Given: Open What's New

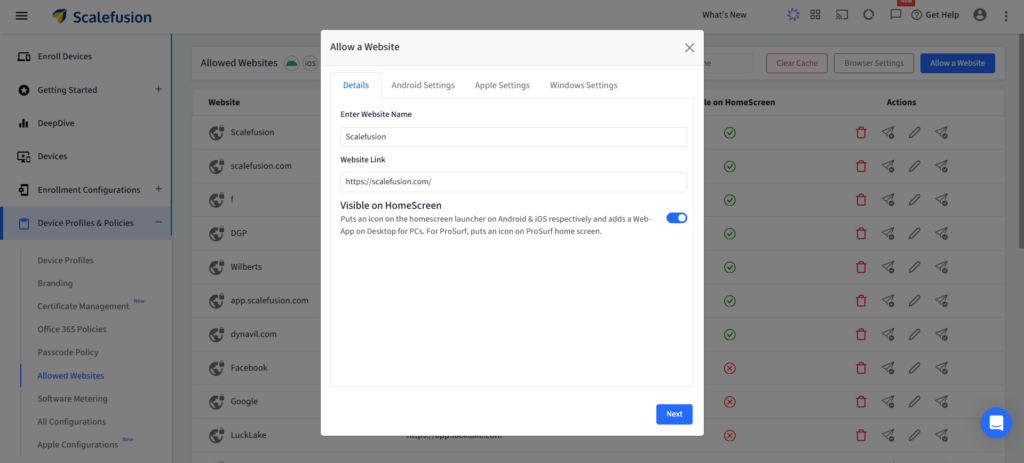Looking at the screenshot, I should 724,15.
